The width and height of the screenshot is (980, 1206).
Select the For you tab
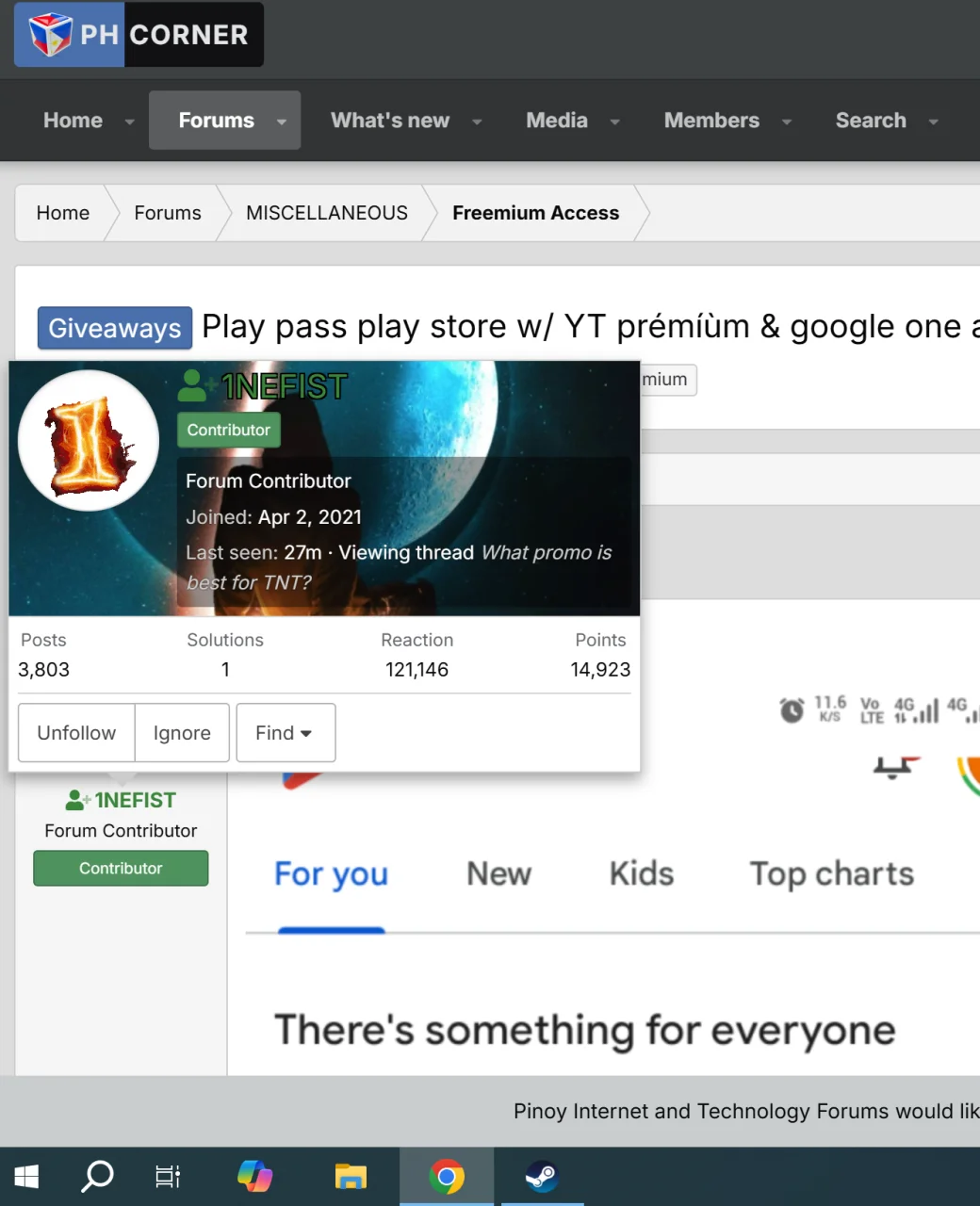pos(331,874)
